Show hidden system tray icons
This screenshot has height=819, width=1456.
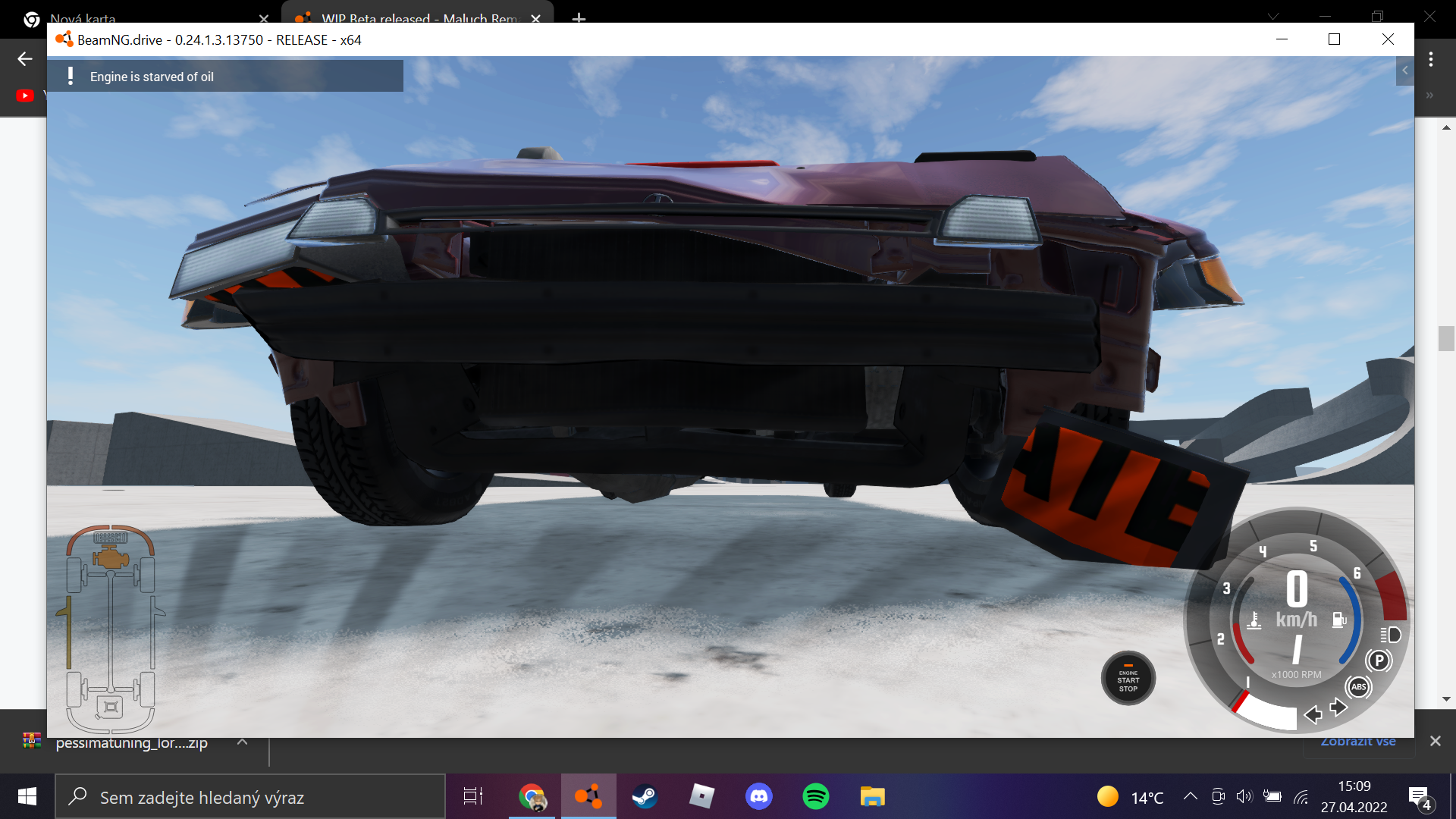(x=1191, y=796)
